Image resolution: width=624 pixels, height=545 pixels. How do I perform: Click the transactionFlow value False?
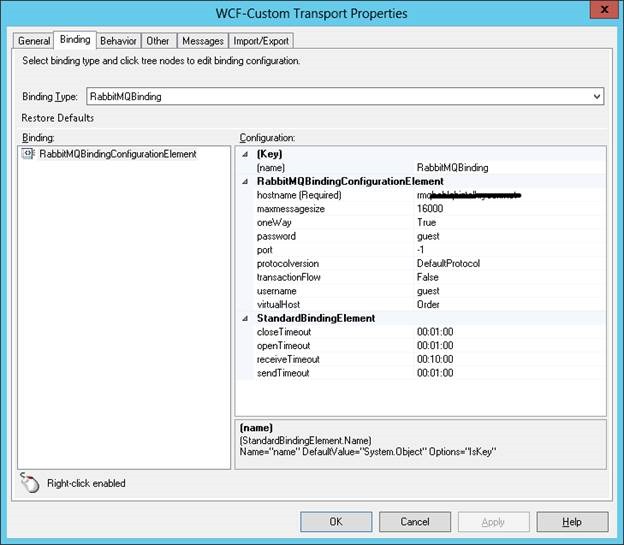click(x=427, y=277)
